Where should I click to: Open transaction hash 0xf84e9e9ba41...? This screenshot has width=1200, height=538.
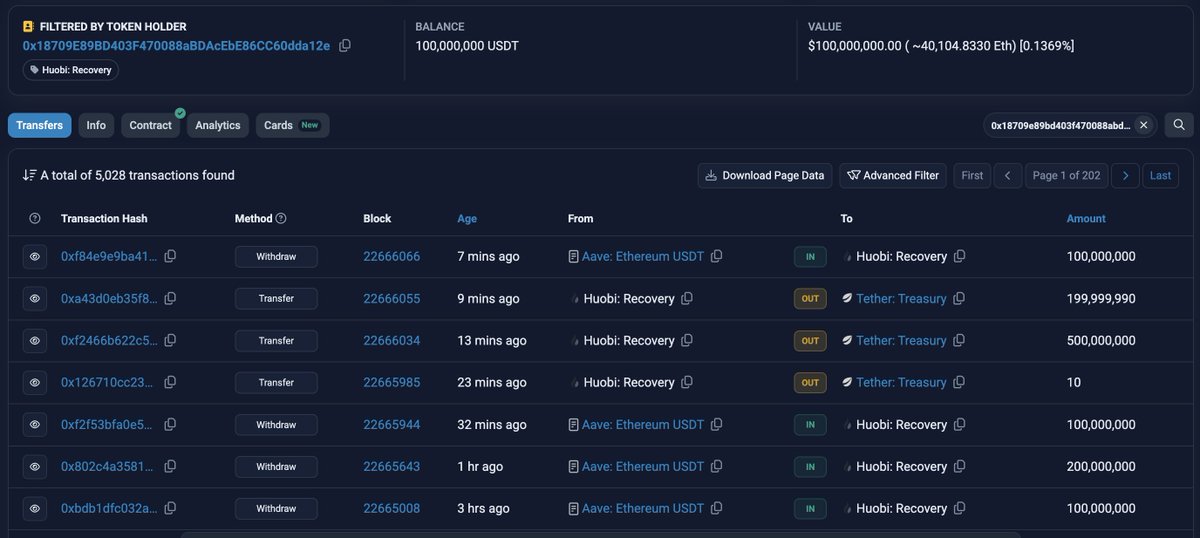click(x=109, y=257)
